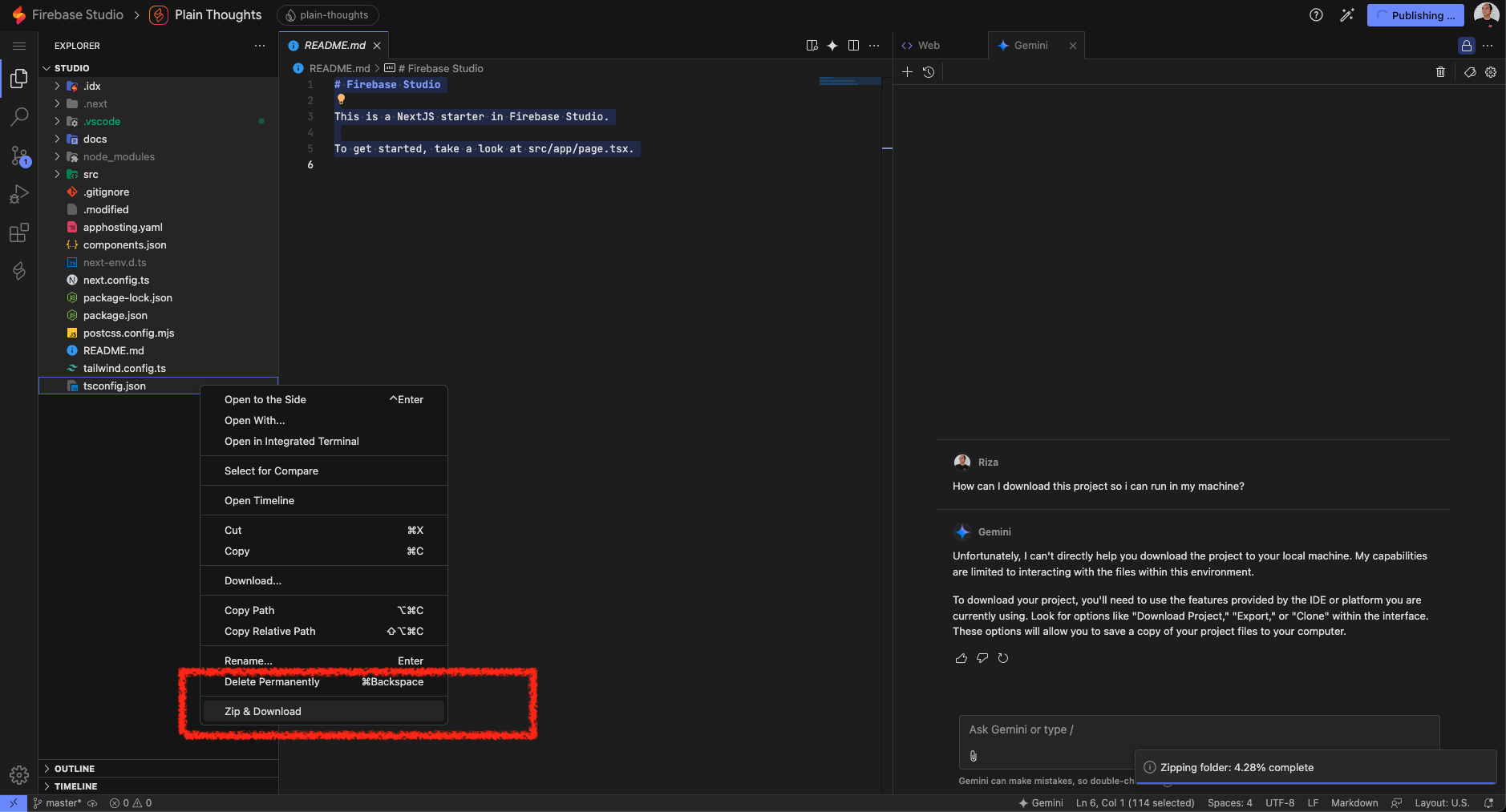
Task: Open the Firebase Studio panel icon
Action: tap(19, 271)
